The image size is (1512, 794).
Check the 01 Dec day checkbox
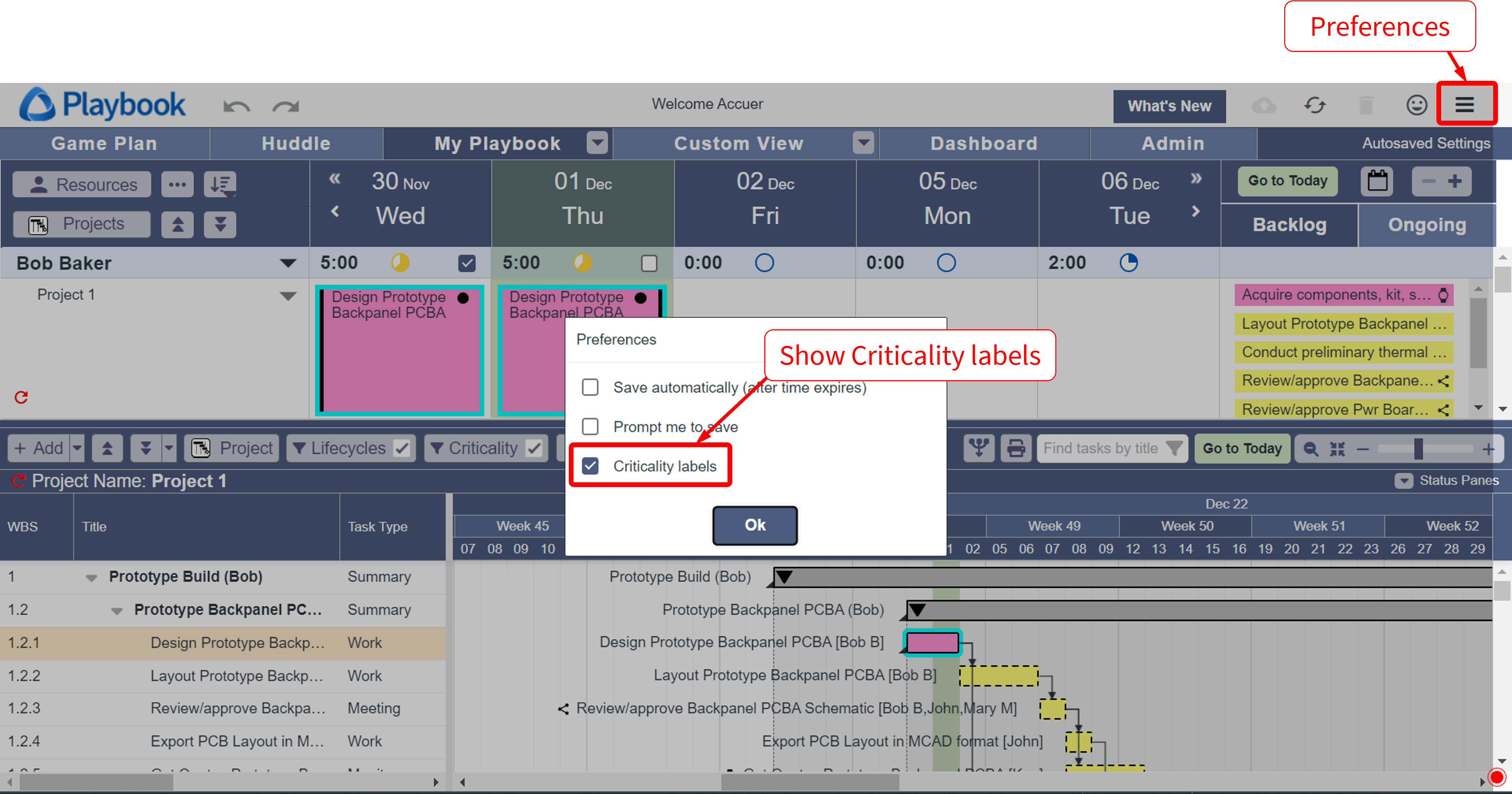point(648,263)
